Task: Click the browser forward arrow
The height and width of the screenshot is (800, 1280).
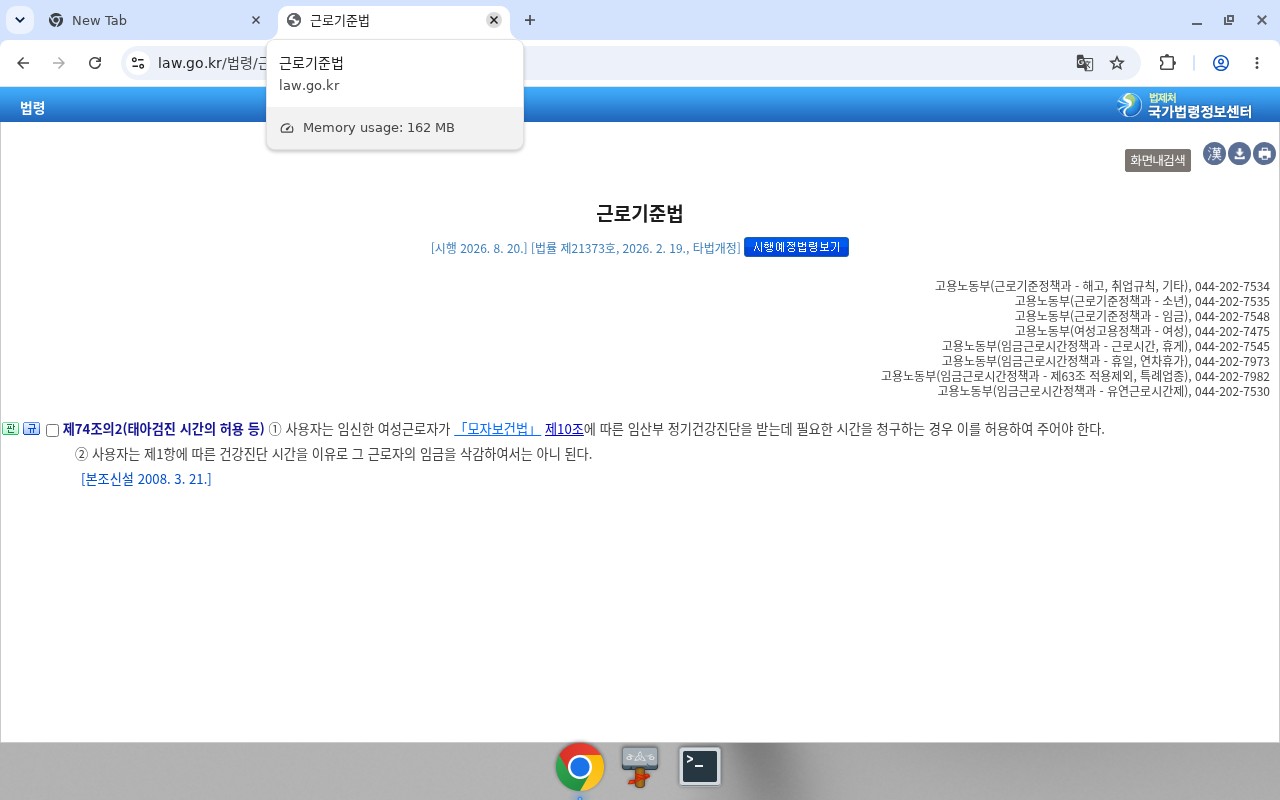Action: pyautogui.click(x=59, y=63)
